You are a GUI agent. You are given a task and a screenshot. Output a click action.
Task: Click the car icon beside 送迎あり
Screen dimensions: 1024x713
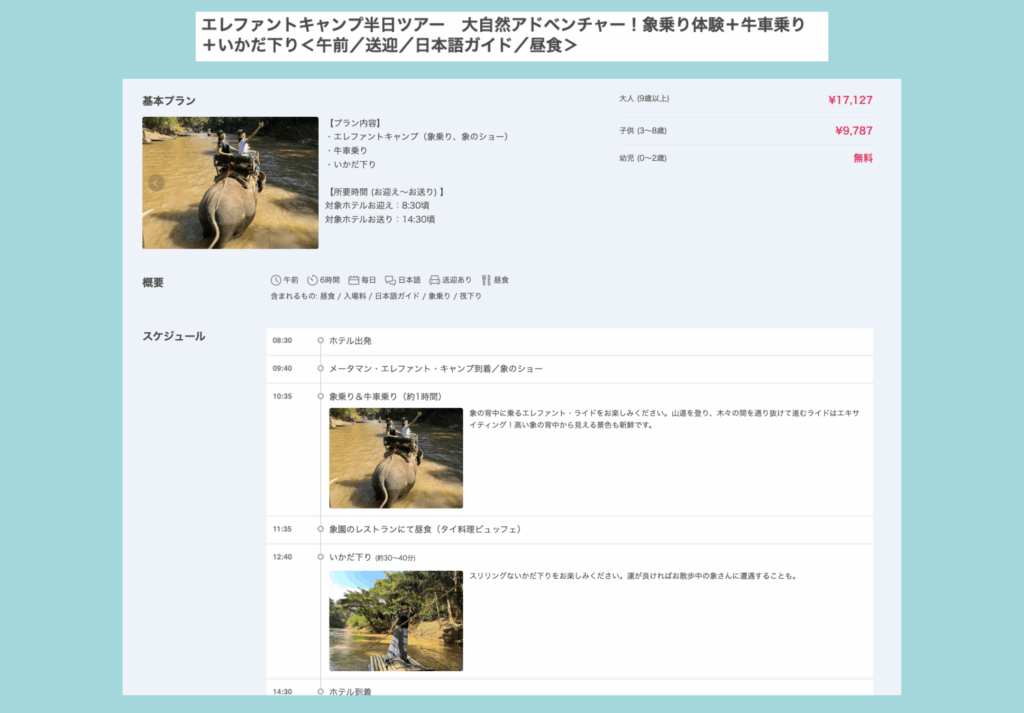435,280
